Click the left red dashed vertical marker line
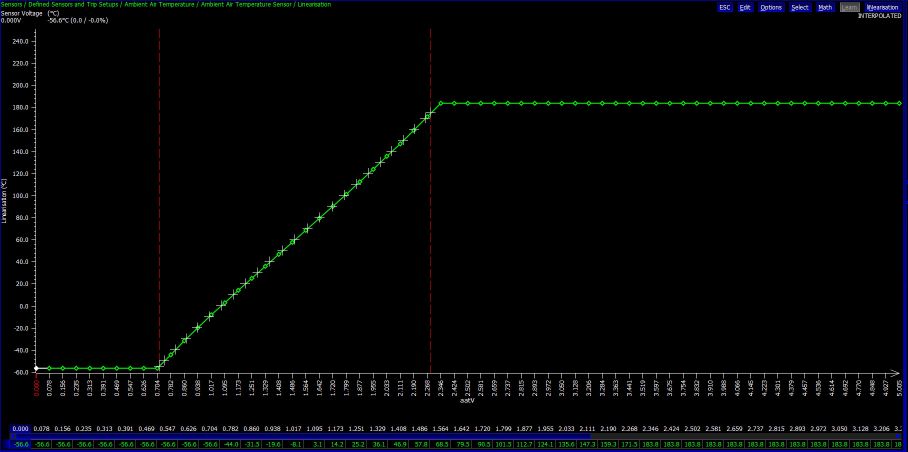Image resolution: width=908 pixels, height=452 pixels. coord(159,200)
